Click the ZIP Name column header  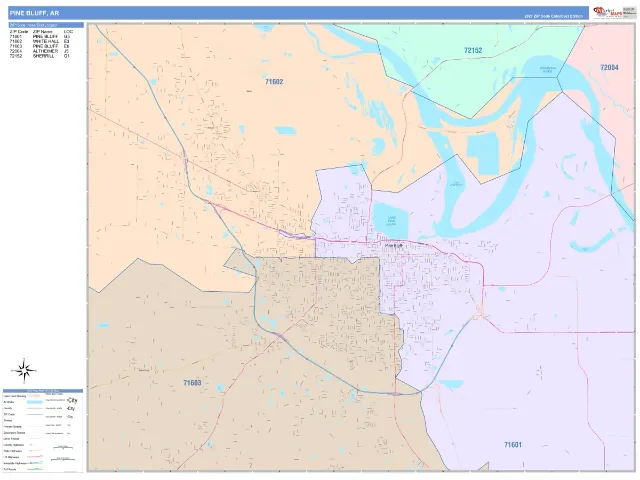pos(42,31)
